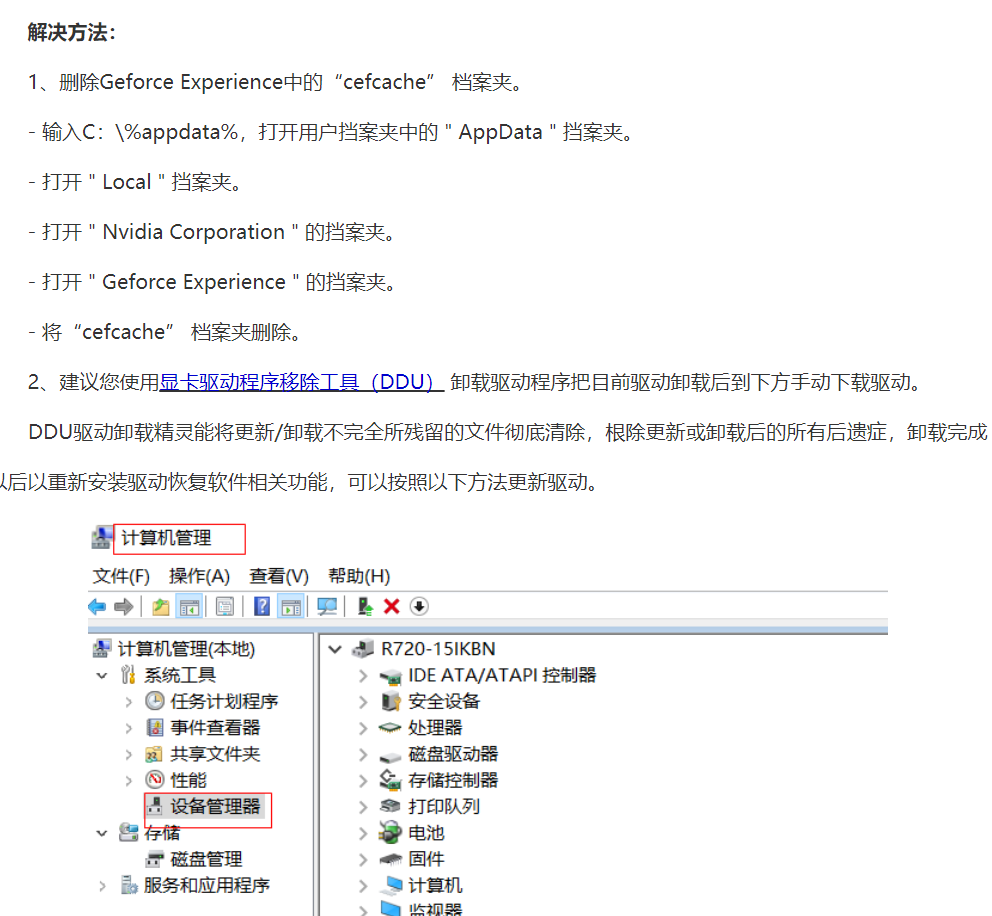Image resolution: width=992 pixels, height=916 pixels.
Task: Click the 安全设备 device icon
Action: 390,702
